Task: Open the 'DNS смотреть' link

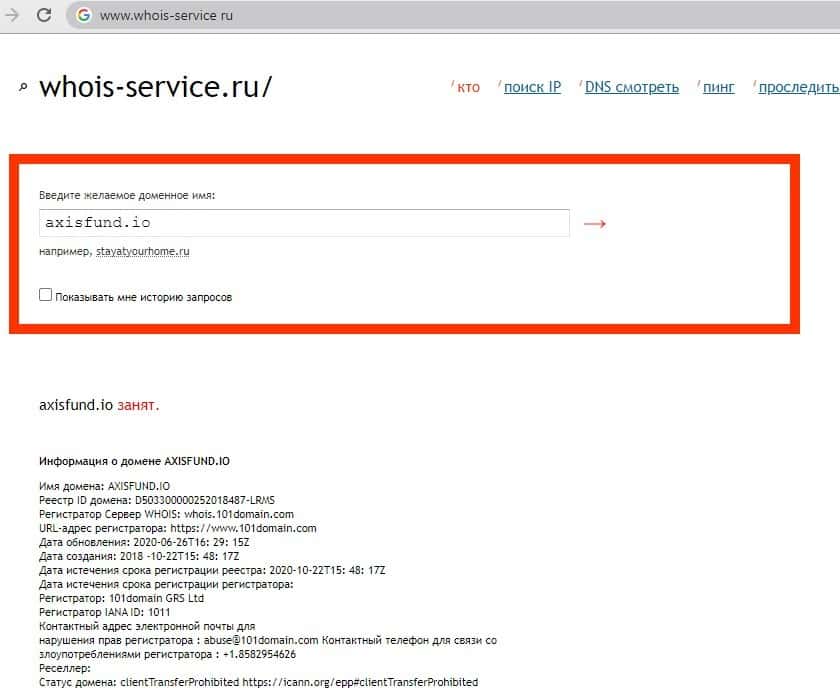Action: [632, 87]
